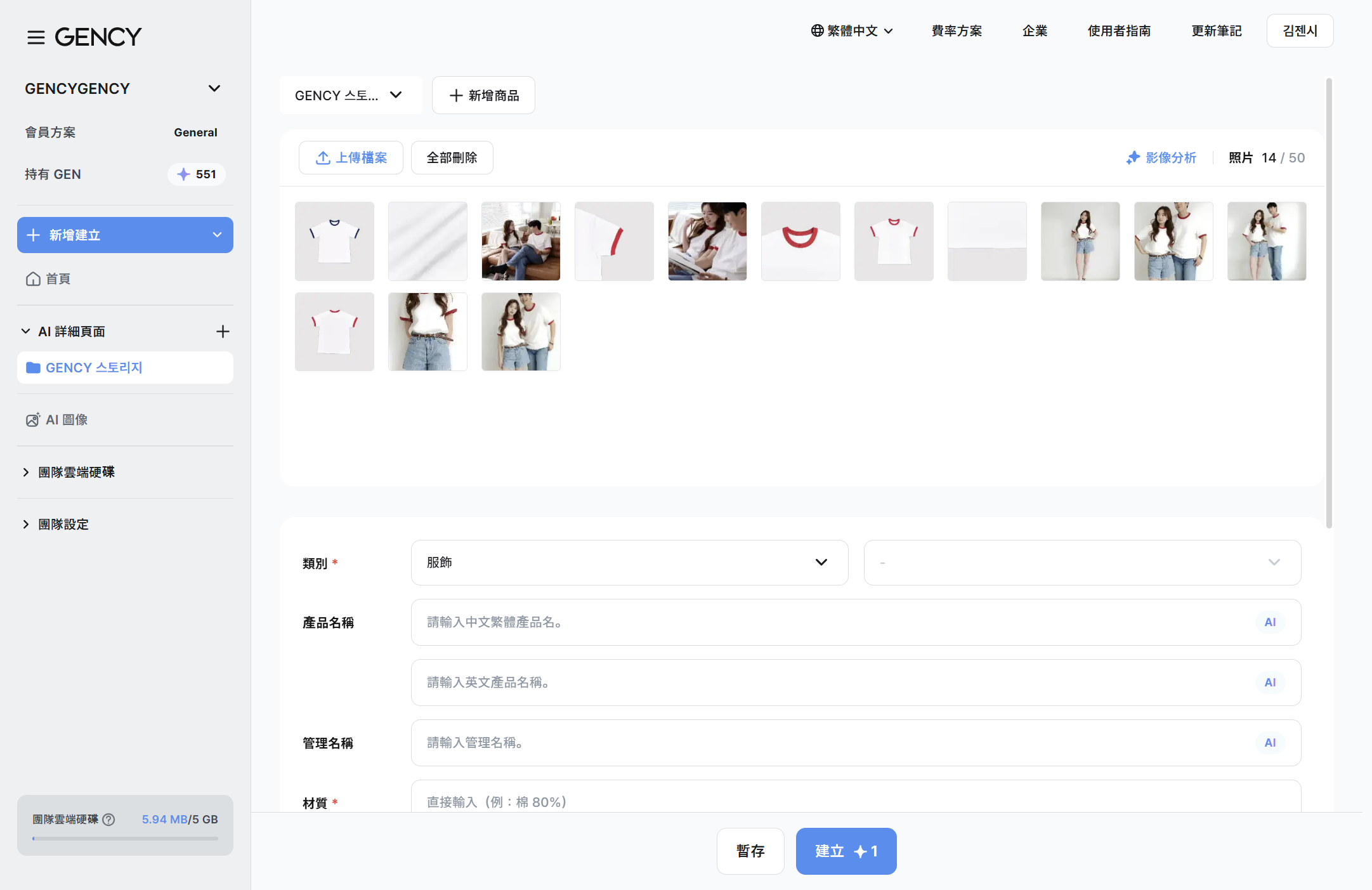Click the 暫存 save draft button
1372x890 pixels.
[750, 851]
